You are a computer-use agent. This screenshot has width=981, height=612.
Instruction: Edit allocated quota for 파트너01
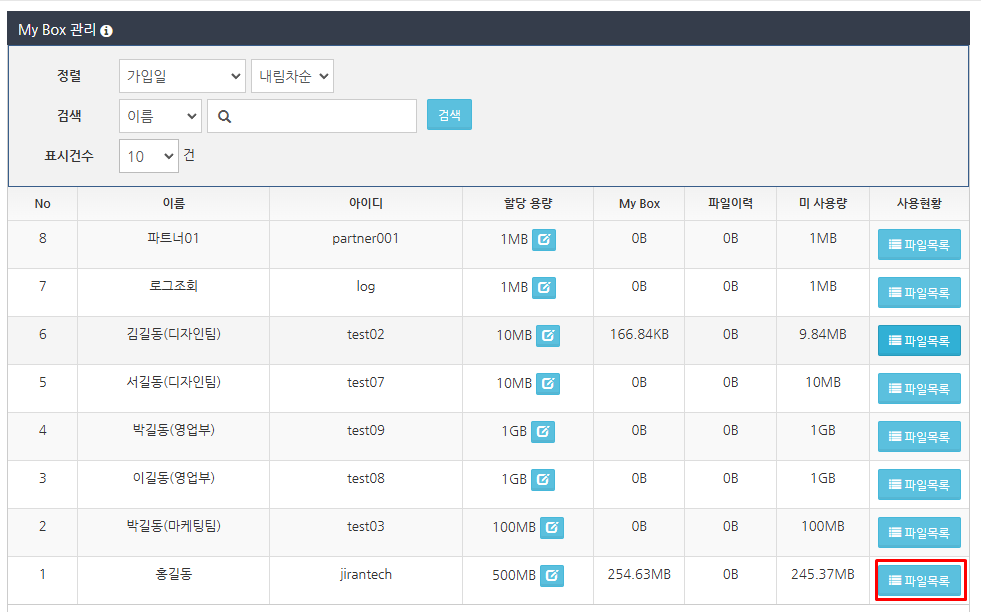click(543, 240)
